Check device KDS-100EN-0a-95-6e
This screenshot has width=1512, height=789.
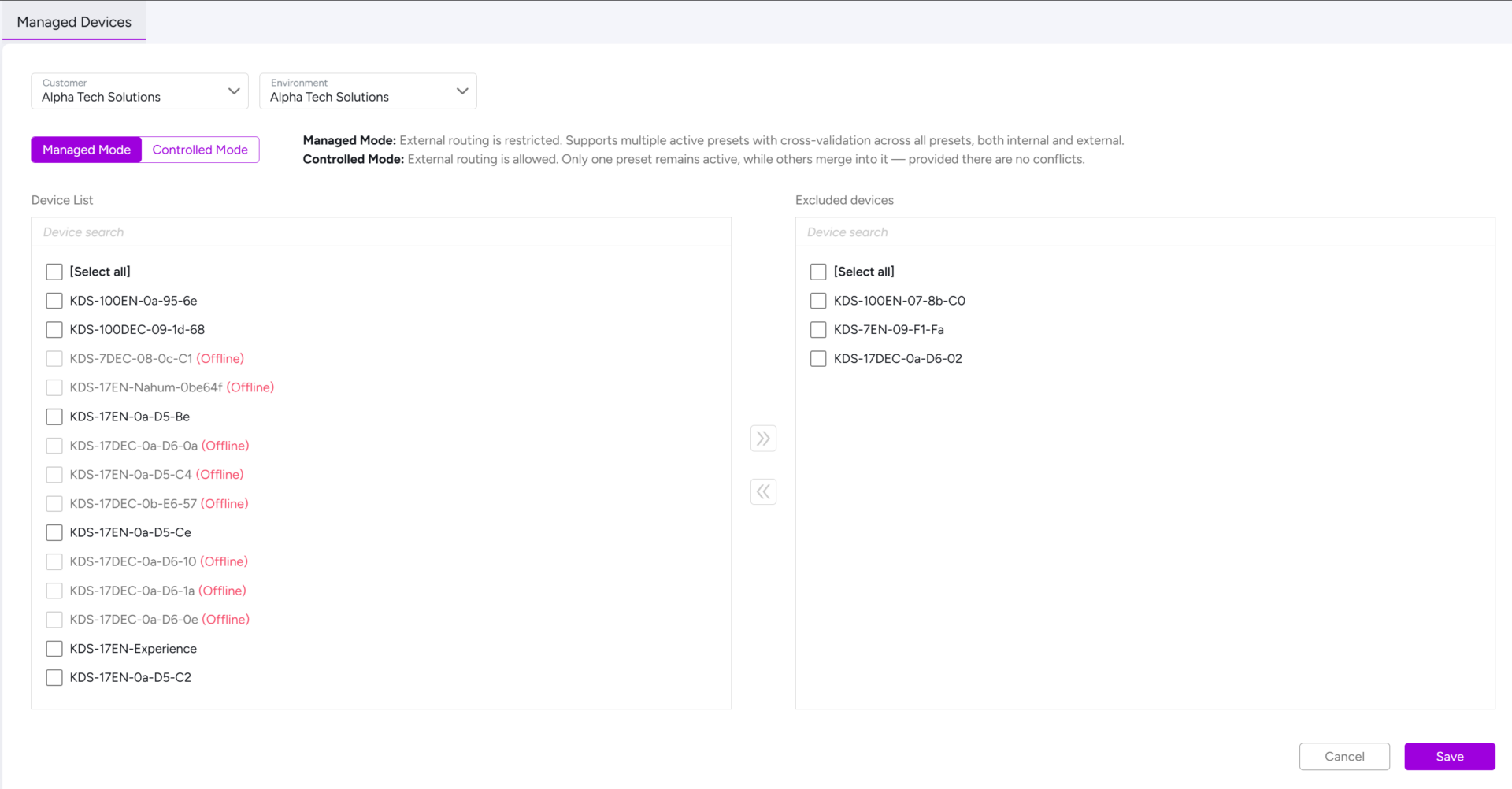pos(54,301)
